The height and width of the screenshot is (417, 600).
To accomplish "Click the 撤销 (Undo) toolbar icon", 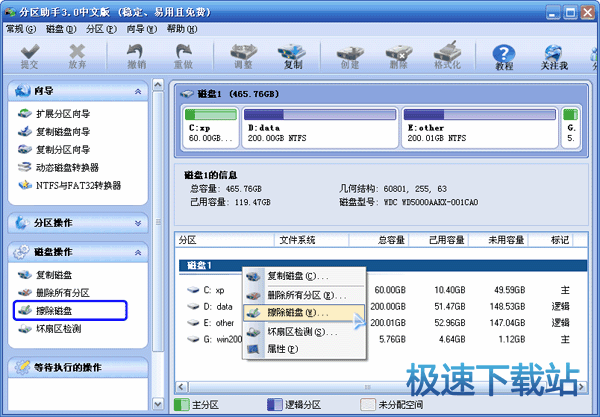I will coord(136,56).
